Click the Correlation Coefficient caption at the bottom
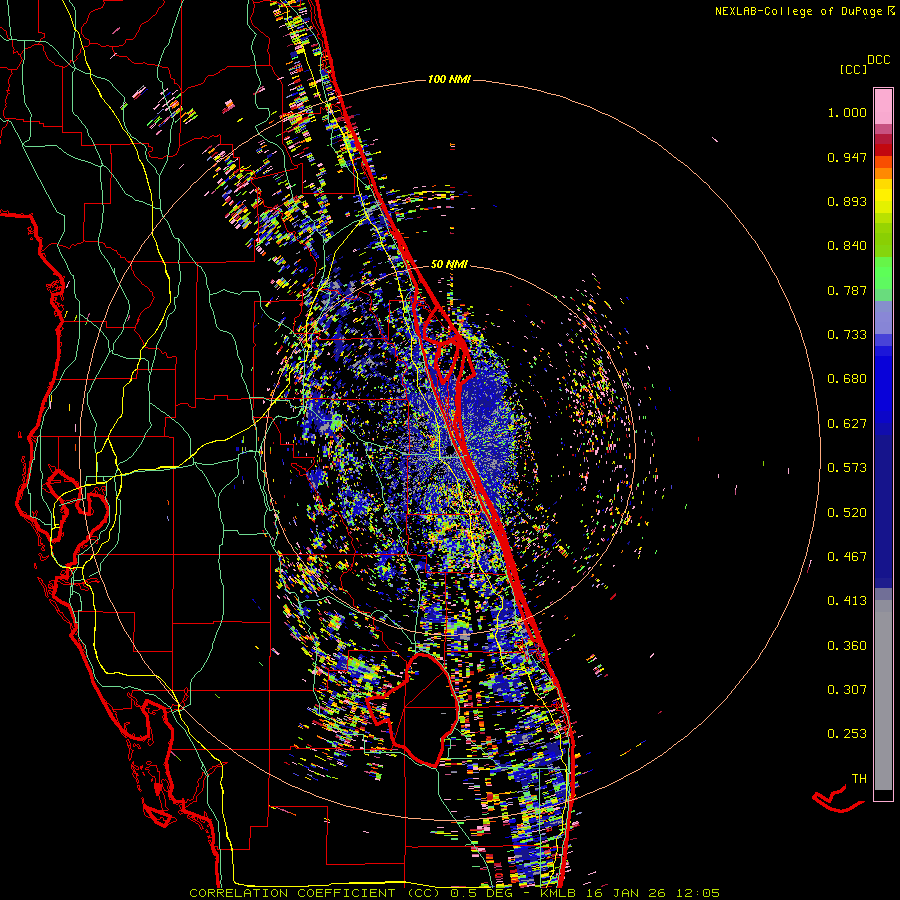 (x=454, y=893)
